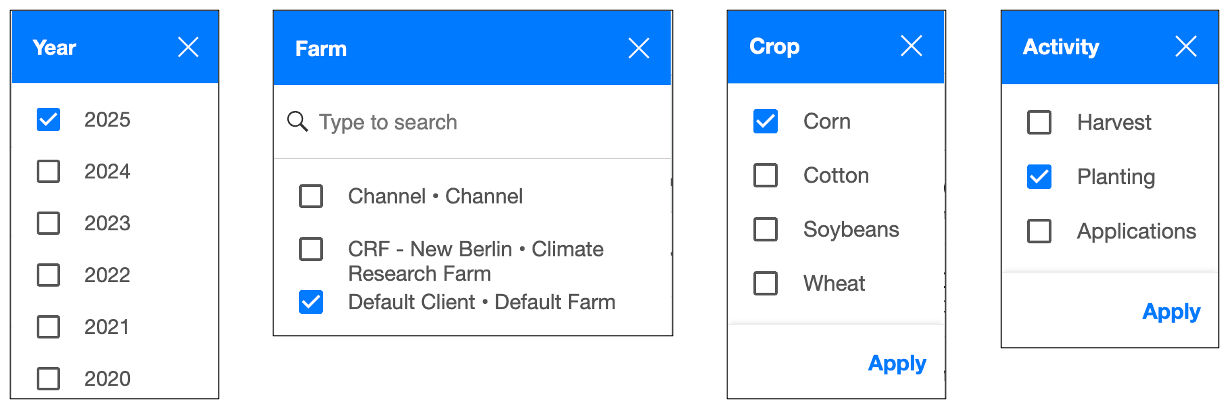Image resolution: width=1230 pixels, height=410 pixels.
Task: Apply the Crop filter selection
Action: [897, 363]
